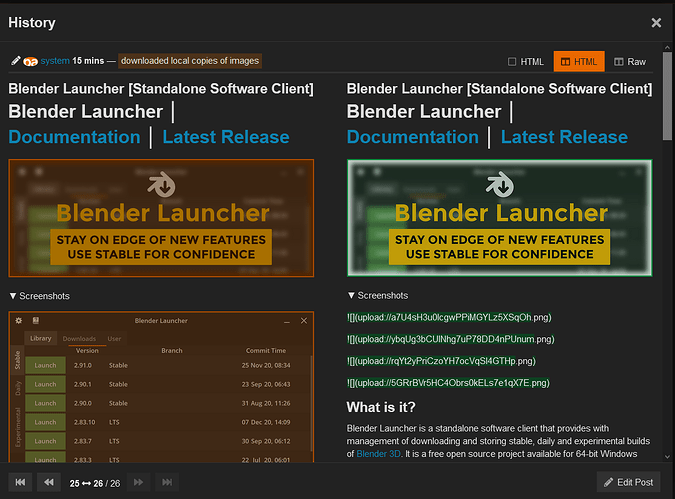Image resolution: width=675 pixels, height=499 pixels.
Task: Click the pencil edit icon beside system
Action: tap(15, 61)
